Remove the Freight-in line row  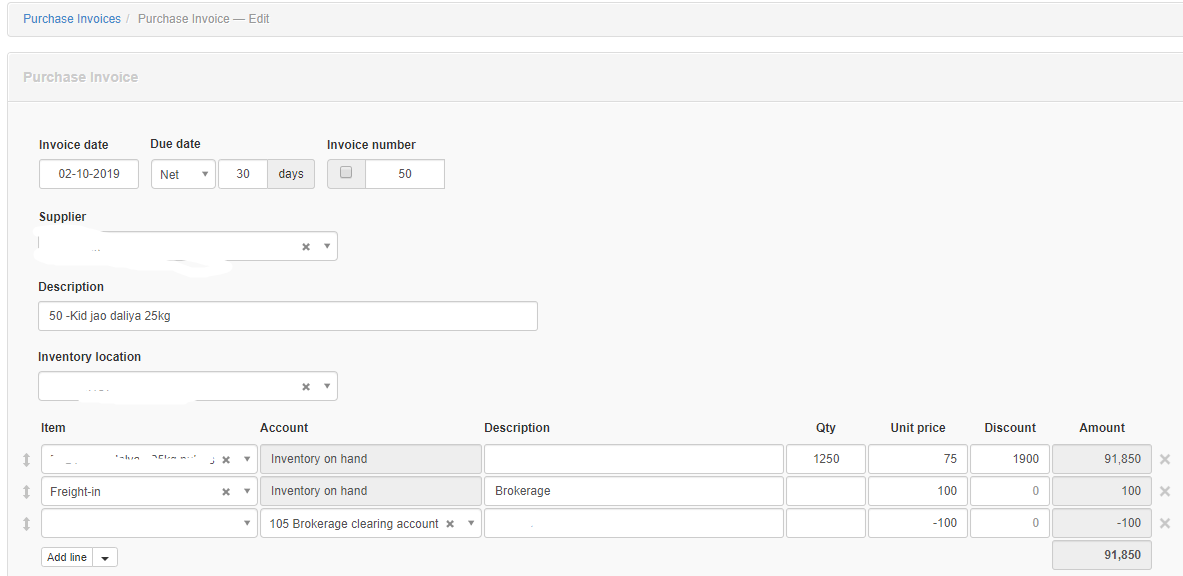pos(1165,491)
